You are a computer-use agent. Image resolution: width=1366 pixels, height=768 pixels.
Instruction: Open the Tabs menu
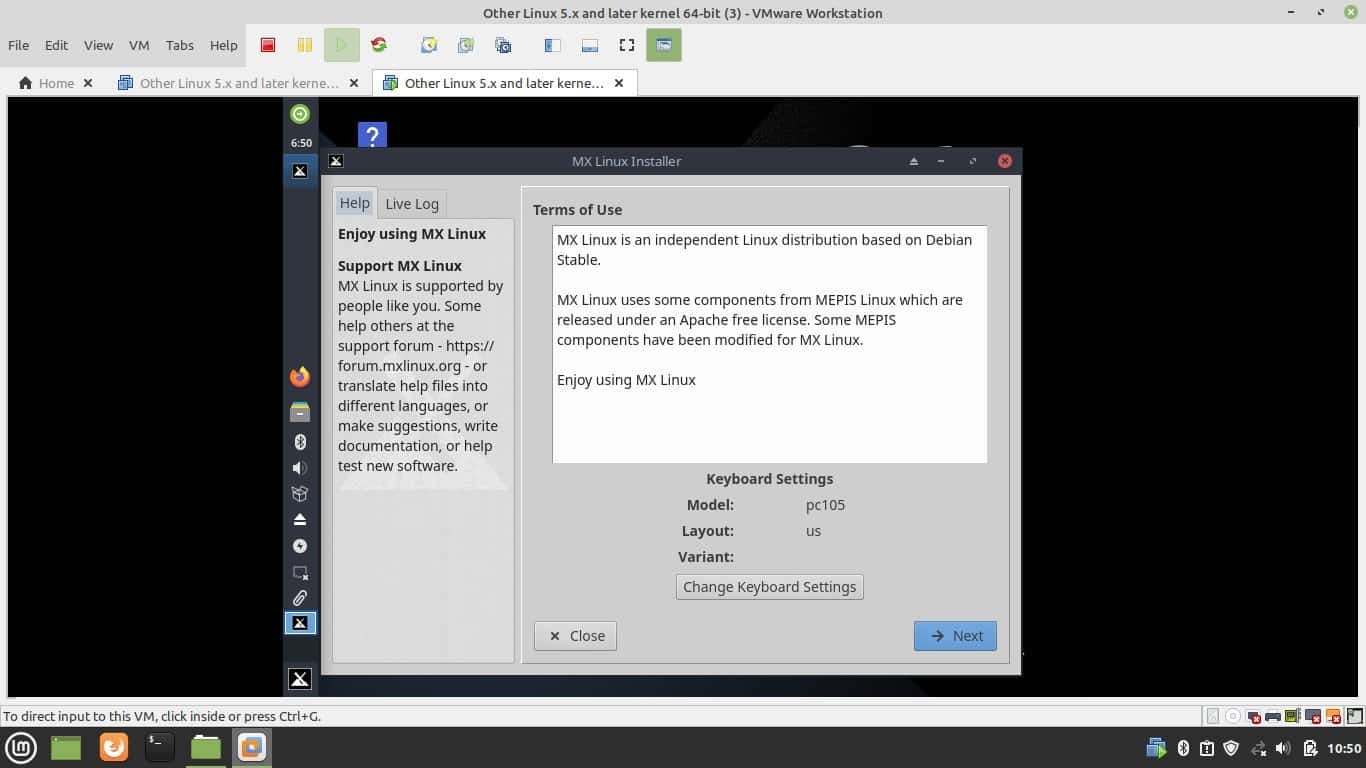coord(180,45)
